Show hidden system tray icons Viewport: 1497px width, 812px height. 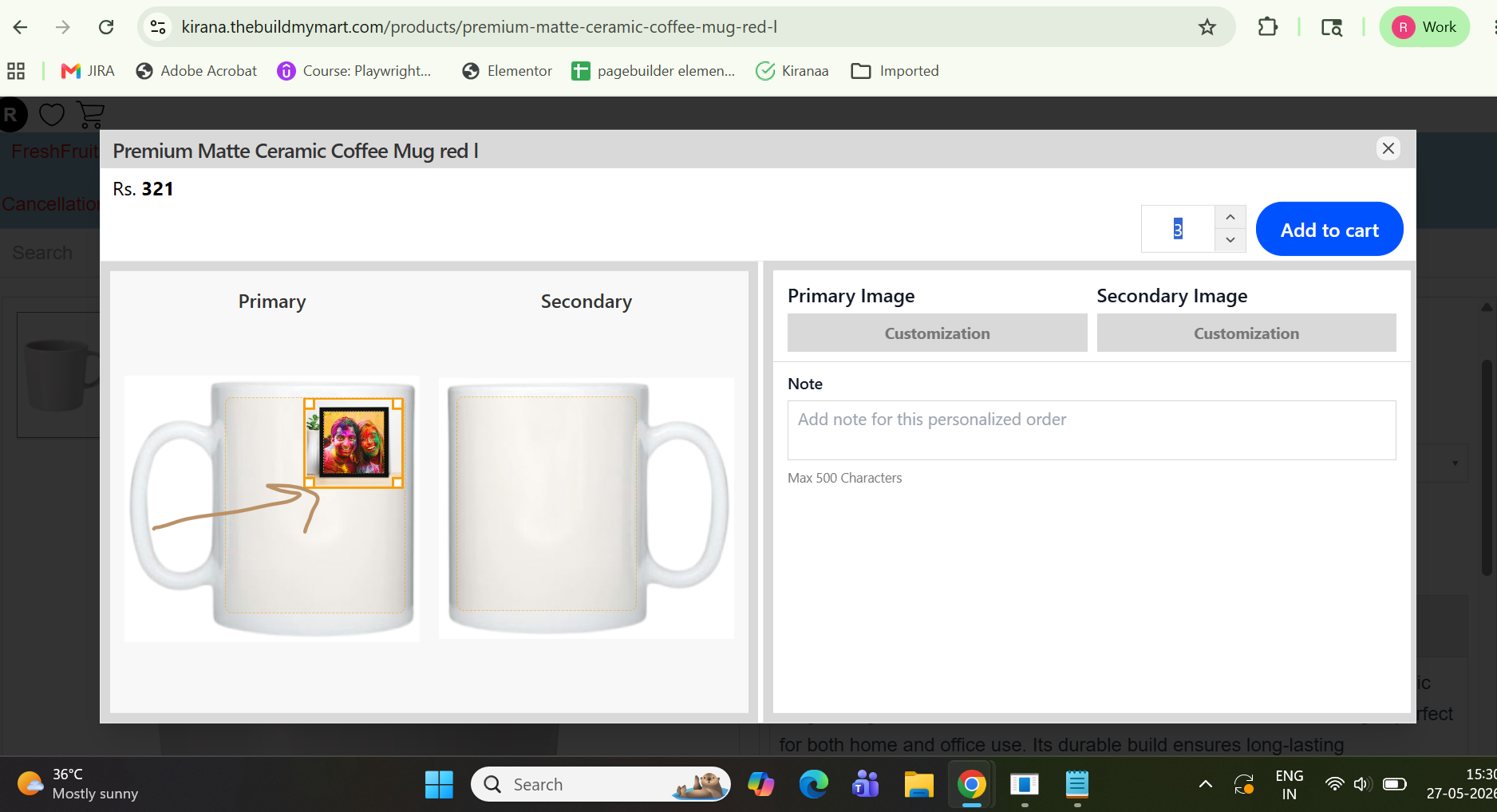(1206, 785)
